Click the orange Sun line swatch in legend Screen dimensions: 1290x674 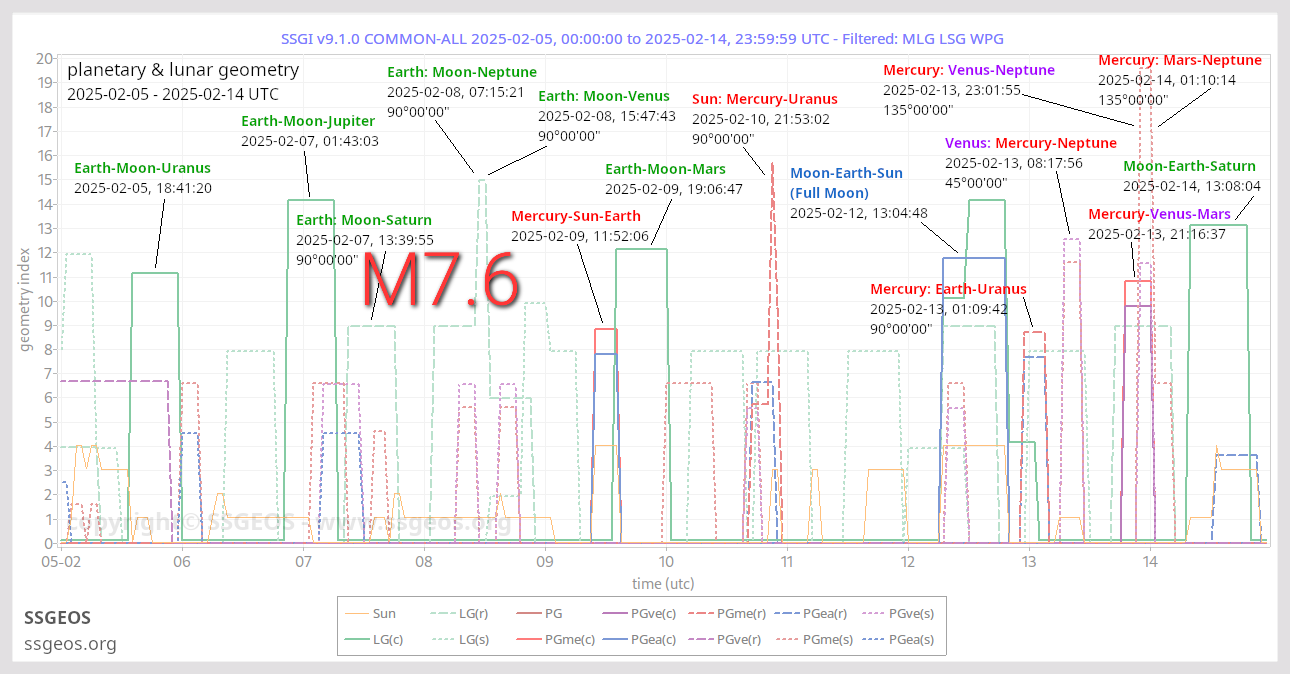click(355, 613)
